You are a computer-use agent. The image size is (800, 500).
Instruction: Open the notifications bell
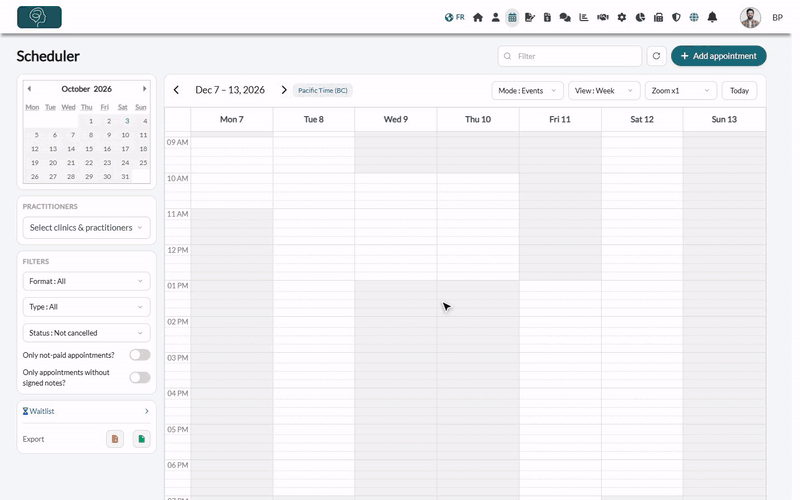pos(712,17)
